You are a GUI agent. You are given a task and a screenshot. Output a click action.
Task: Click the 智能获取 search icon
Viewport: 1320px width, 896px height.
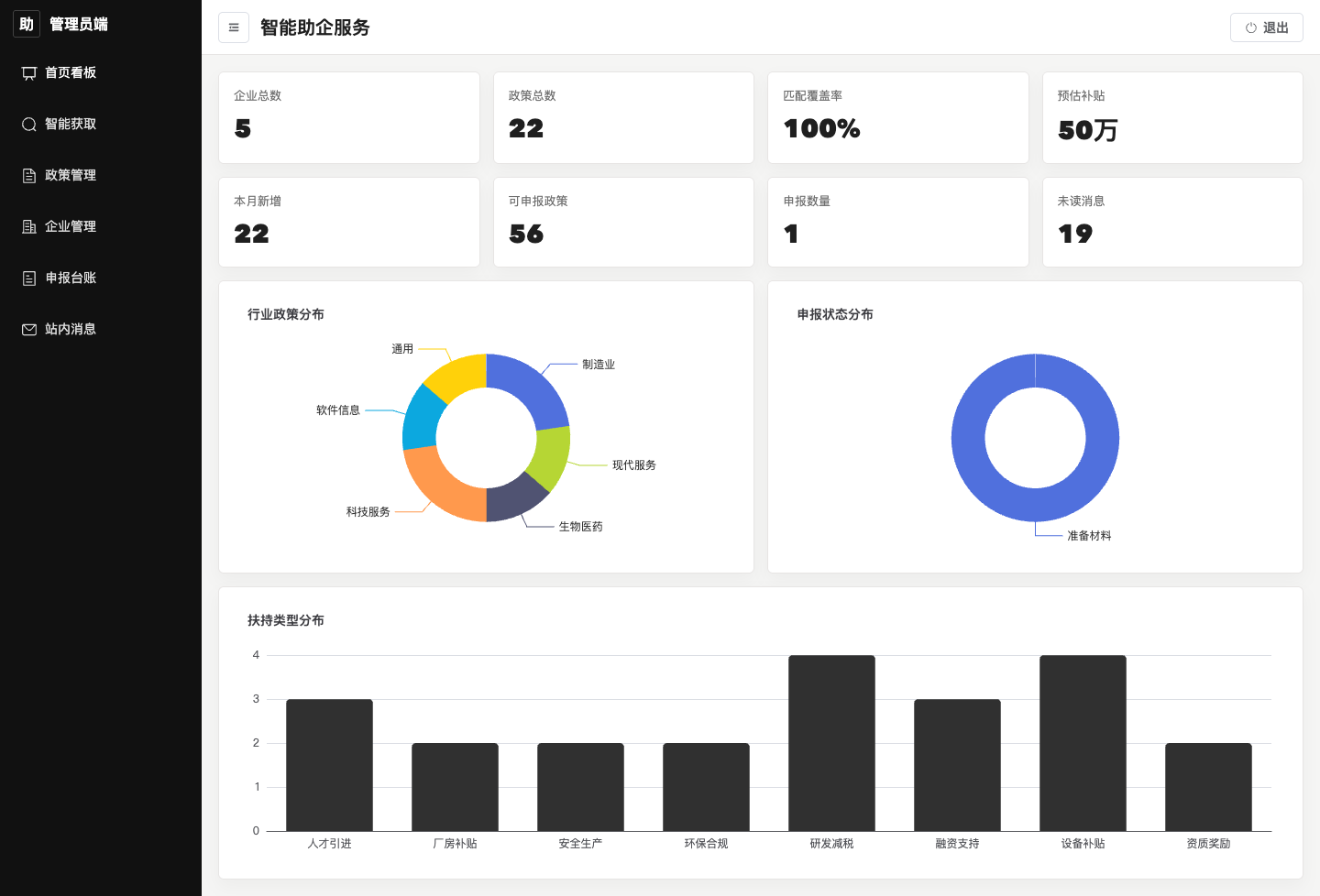pos(29,125)
